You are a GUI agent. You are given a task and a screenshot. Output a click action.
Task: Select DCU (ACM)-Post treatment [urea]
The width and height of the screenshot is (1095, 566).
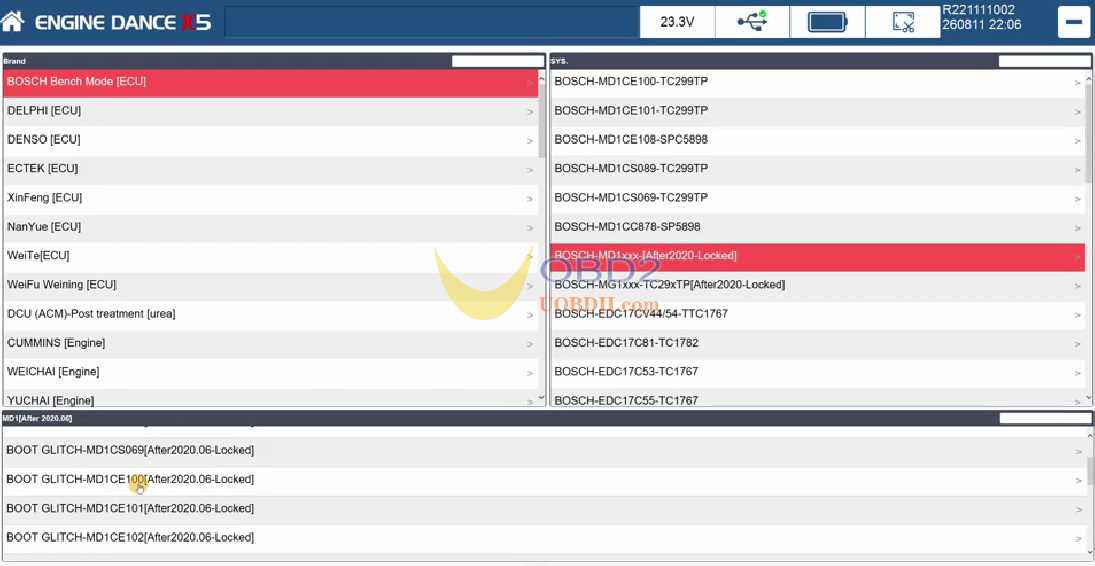[x=271, y=315]
